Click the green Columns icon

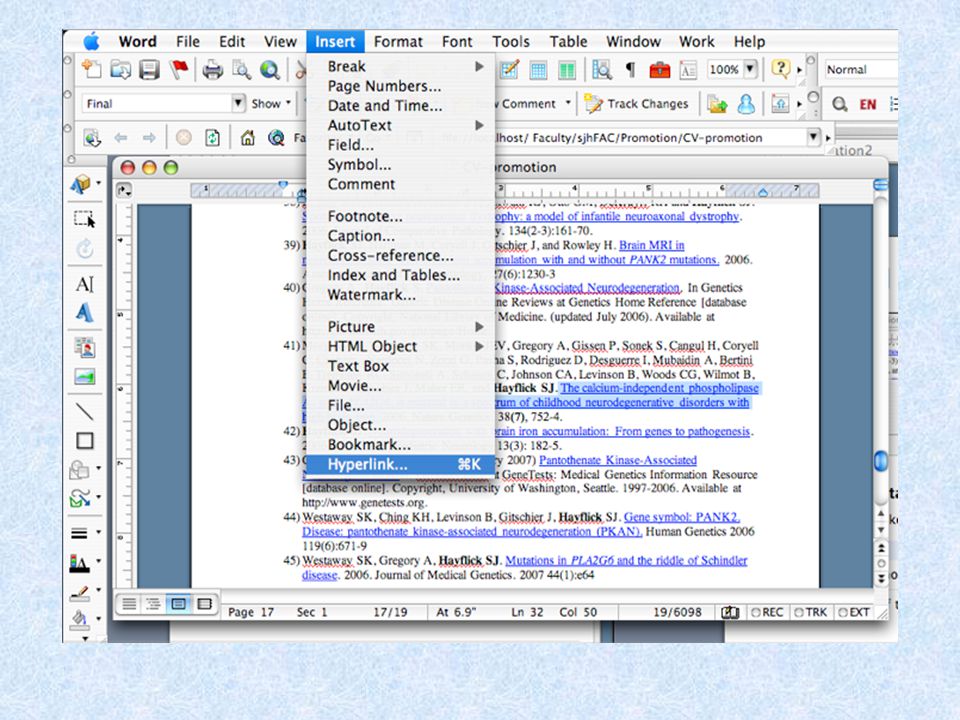[x=567, y=70]
